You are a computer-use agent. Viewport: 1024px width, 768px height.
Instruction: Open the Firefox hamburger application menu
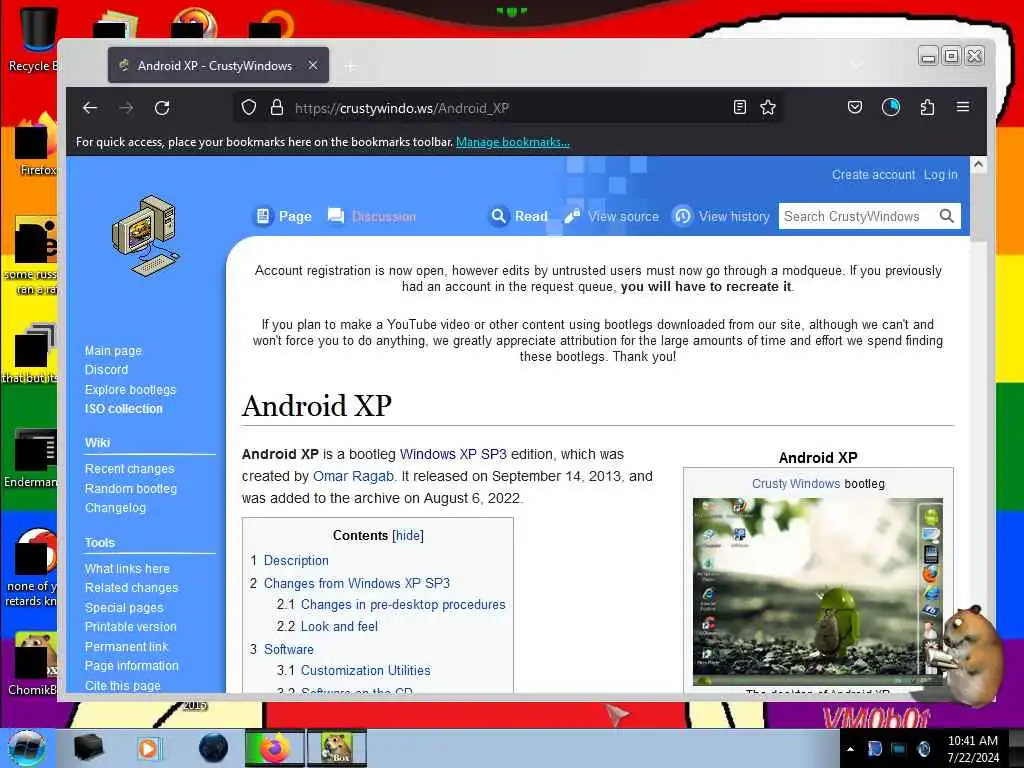(x=963, y=106)
